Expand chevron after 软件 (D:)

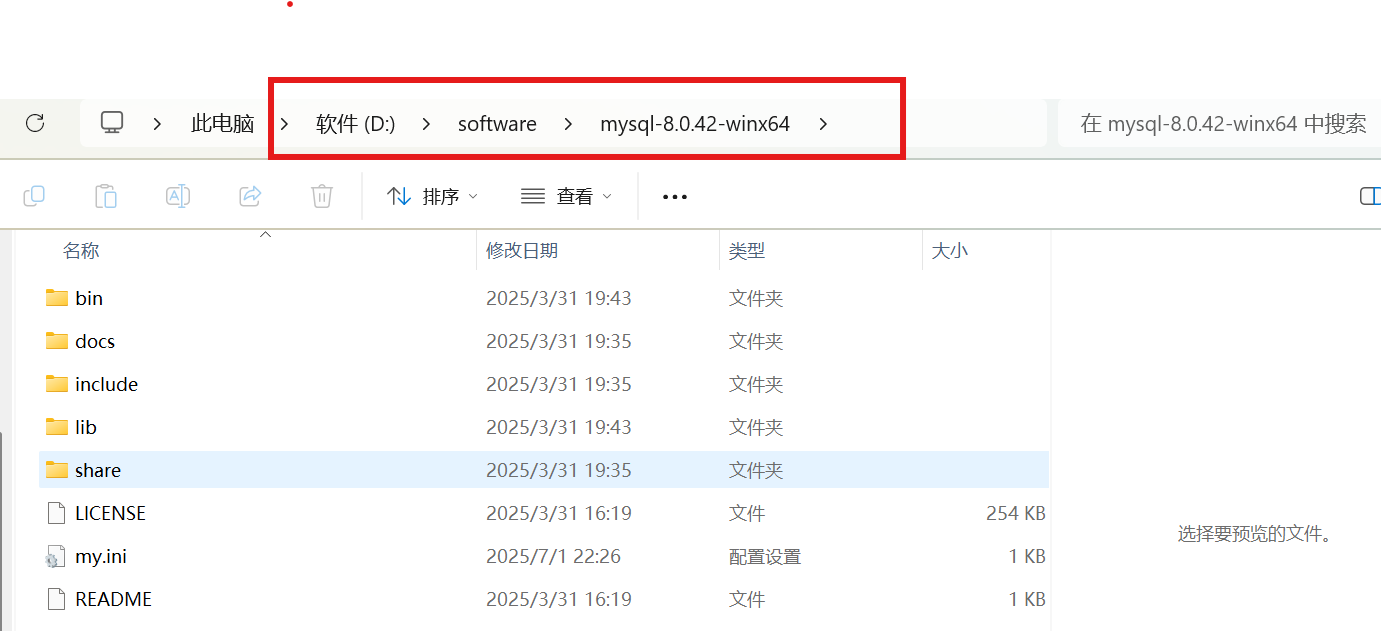point(426,124)
